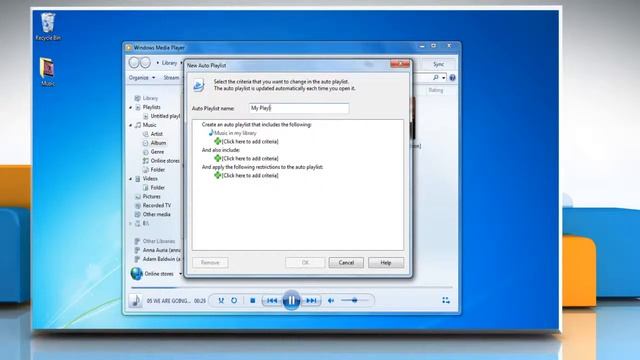Switch to Now Playing view icon
640x360 pixels.
click(x=446, y=300)
